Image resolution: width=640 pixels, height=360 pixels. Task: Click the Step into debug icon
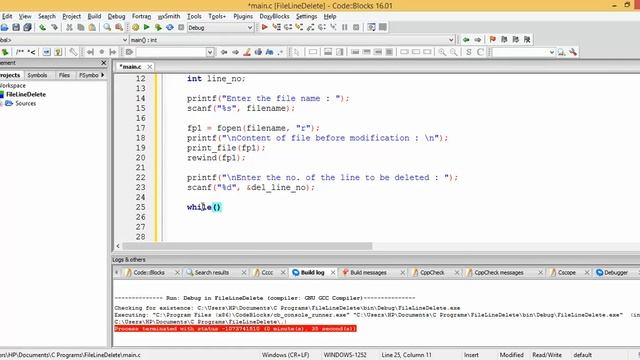click(299, 27)
